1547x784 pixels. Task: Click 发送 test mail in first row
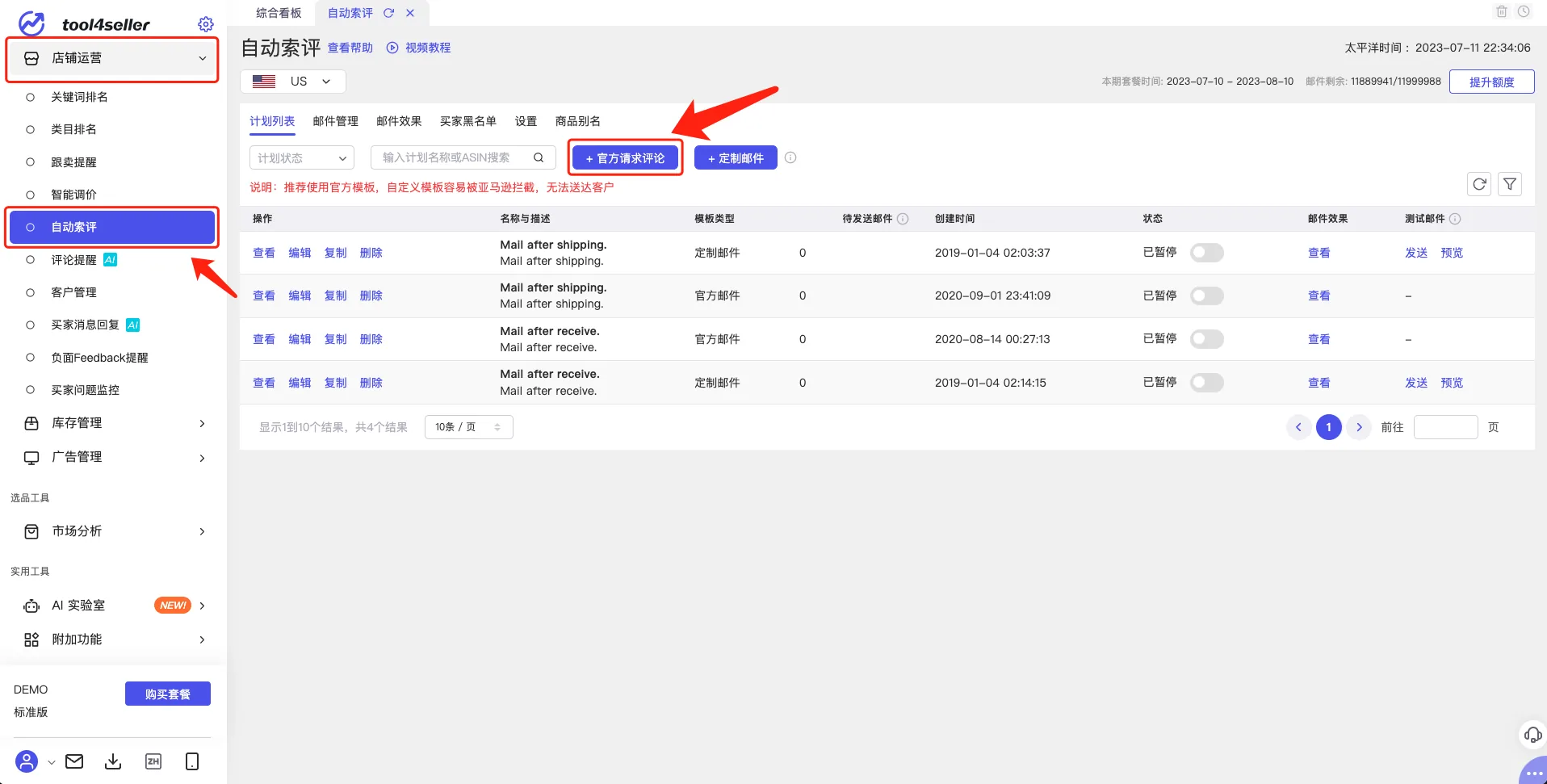1416,253
